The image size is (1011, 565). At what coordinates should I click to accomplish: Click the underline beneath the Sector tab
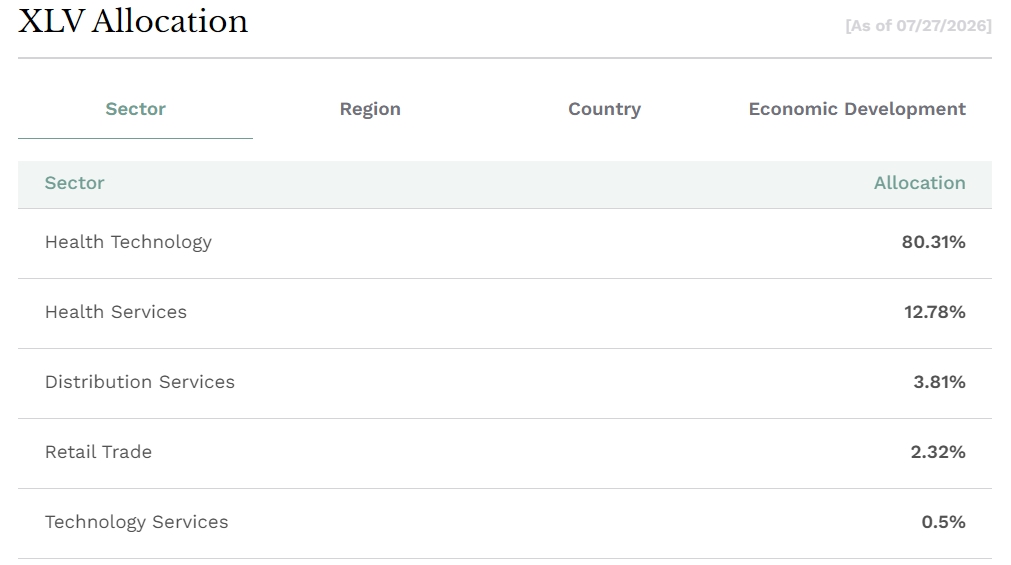135,138
